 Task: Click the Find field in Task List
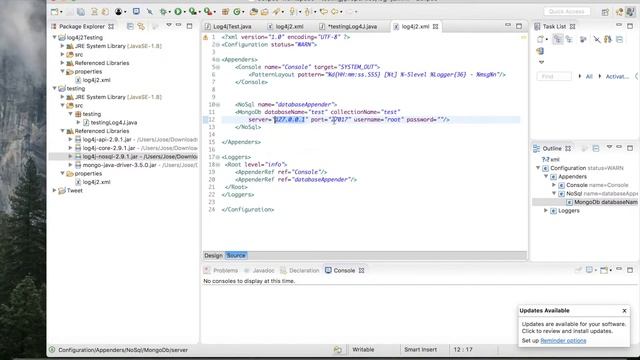click(x=554, y=76)
